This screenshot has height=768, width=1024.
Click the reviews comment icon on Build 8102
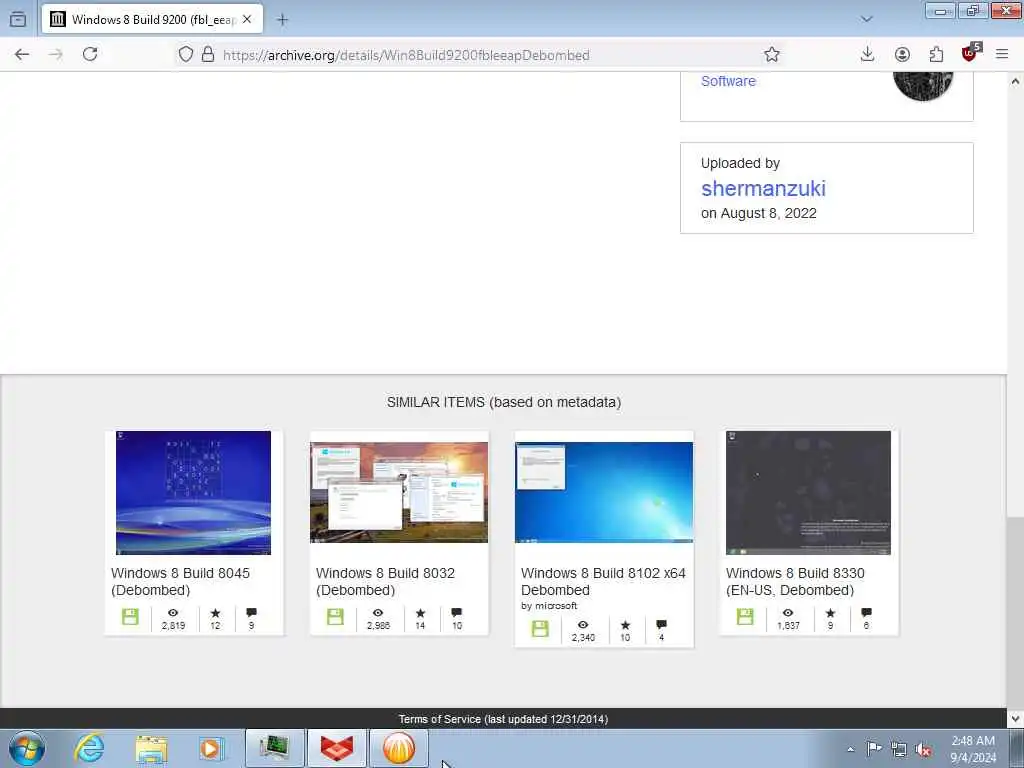(x=662, y=624)
